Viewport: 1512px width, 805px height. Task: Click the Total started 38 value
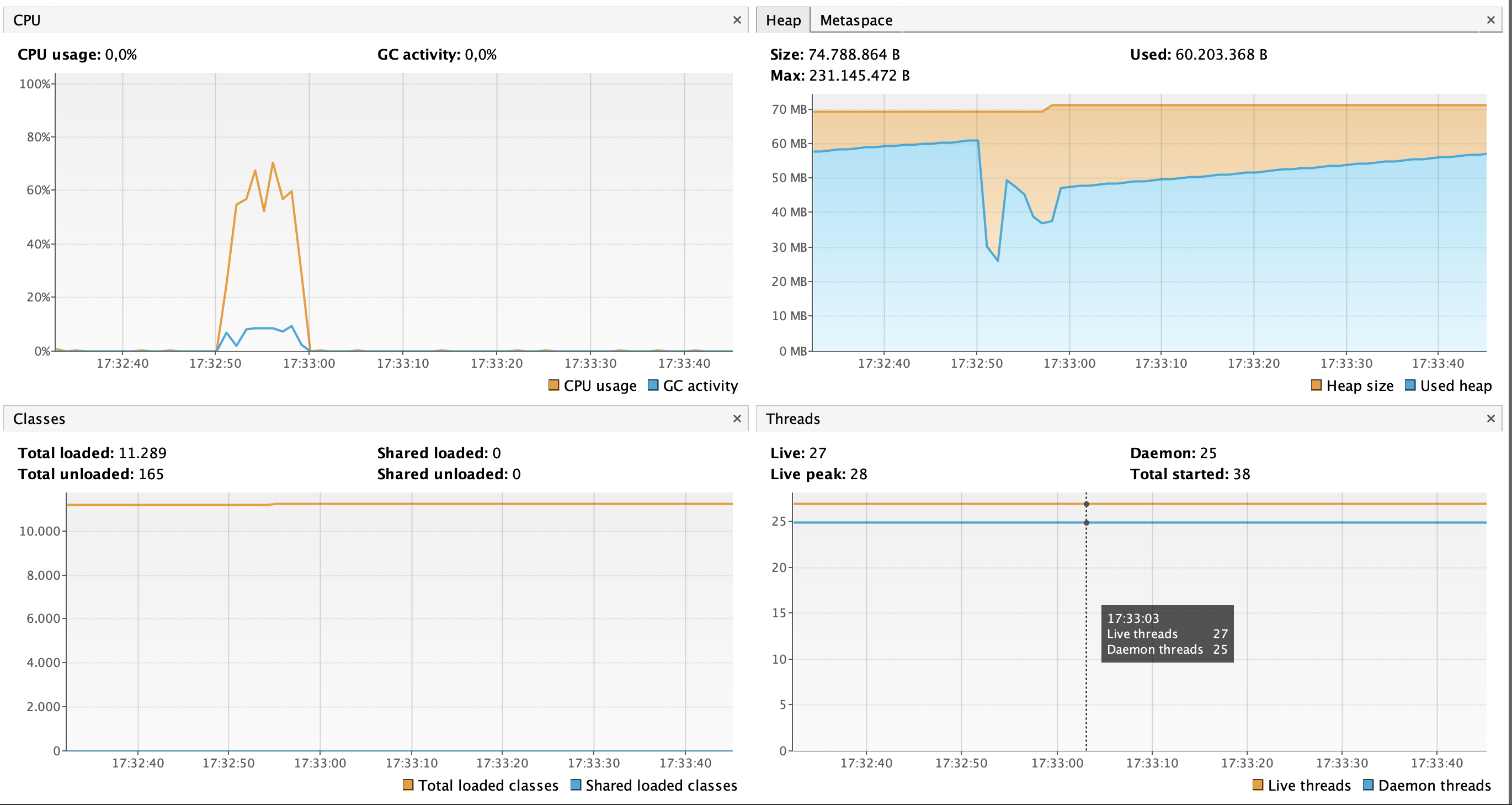(x=1242, y=474)
